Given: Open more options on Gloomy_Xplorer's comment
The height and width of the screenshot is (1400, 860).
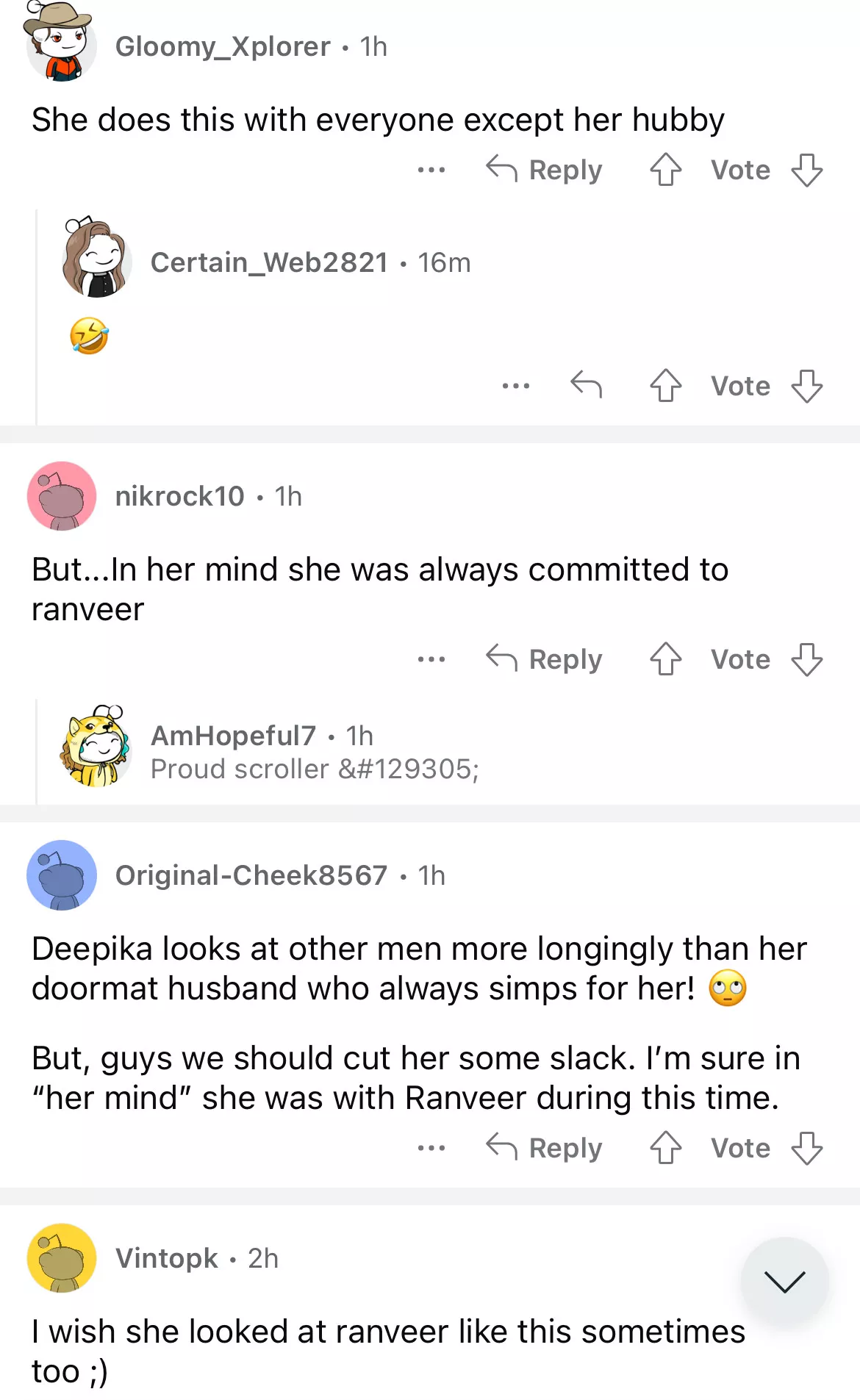Looking at the screenshot, I should 431,170.
